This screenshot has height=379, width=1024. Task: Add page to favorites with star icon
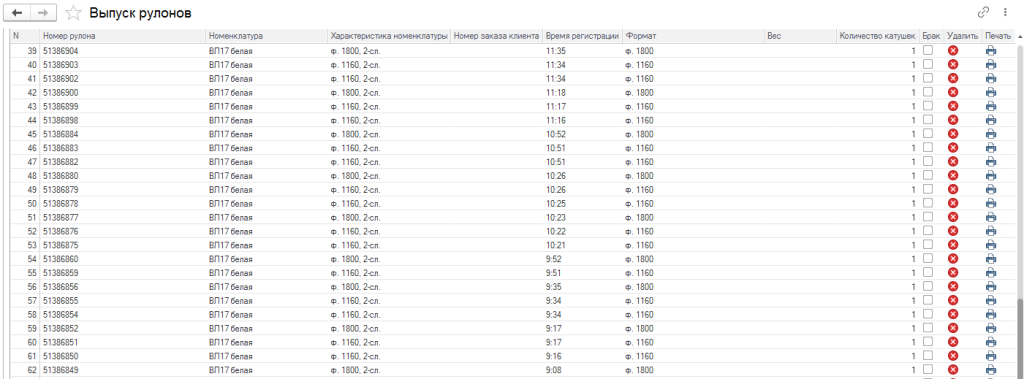coord(74,13)
